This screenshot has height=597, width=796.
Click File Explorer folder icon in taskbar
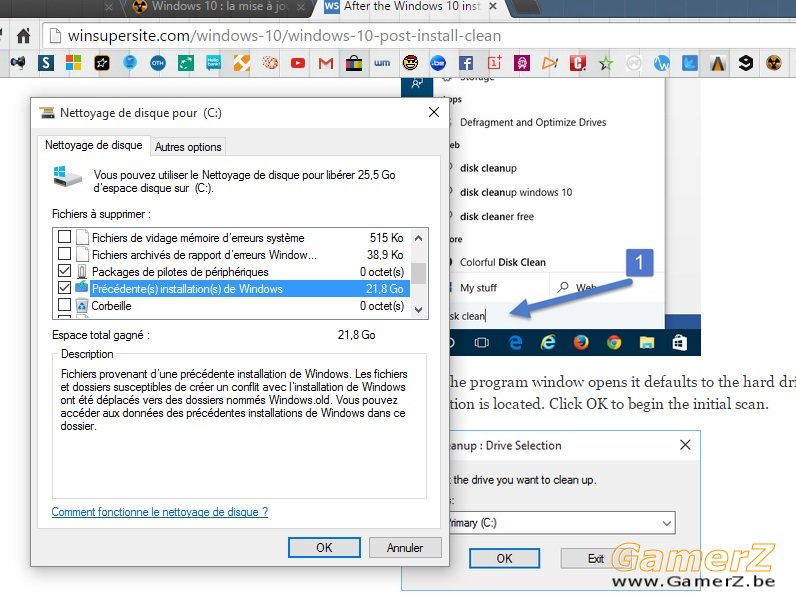pyautogui.click(x=647, y=343)
